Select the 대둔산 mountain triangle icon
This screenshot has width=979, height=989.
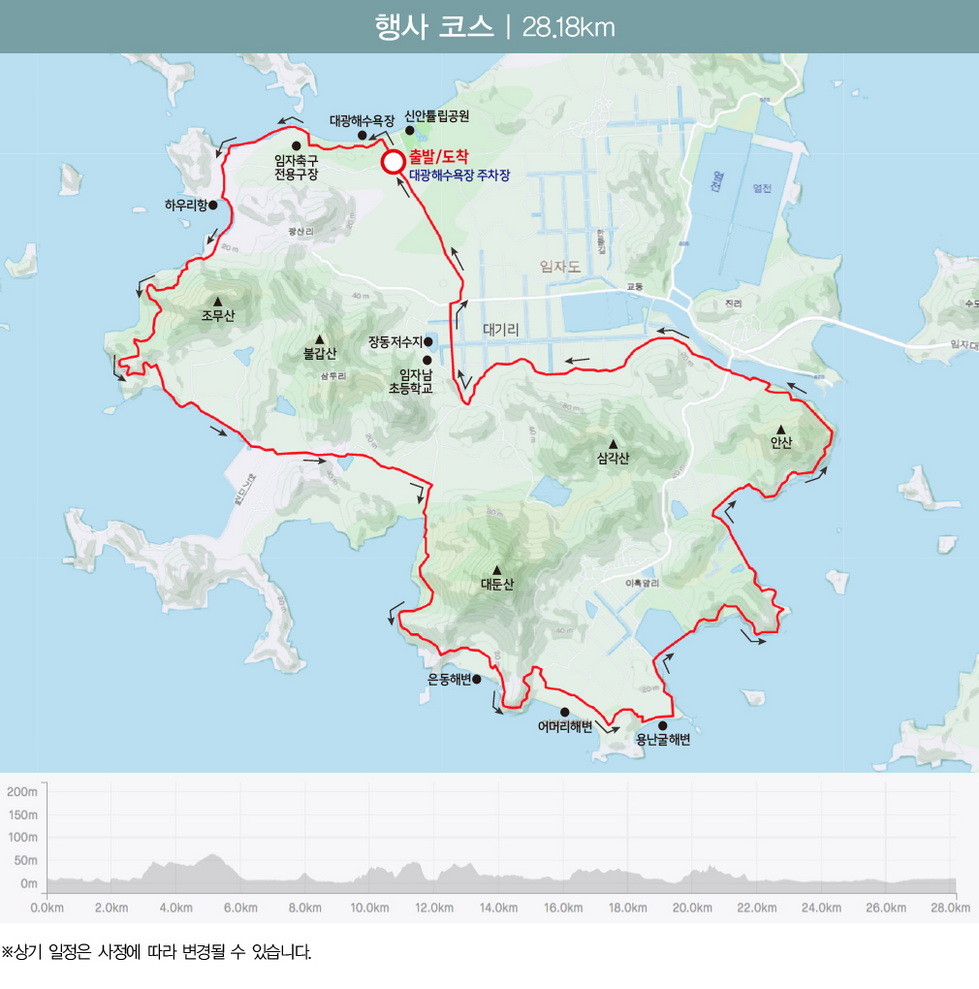click(496, 570)
